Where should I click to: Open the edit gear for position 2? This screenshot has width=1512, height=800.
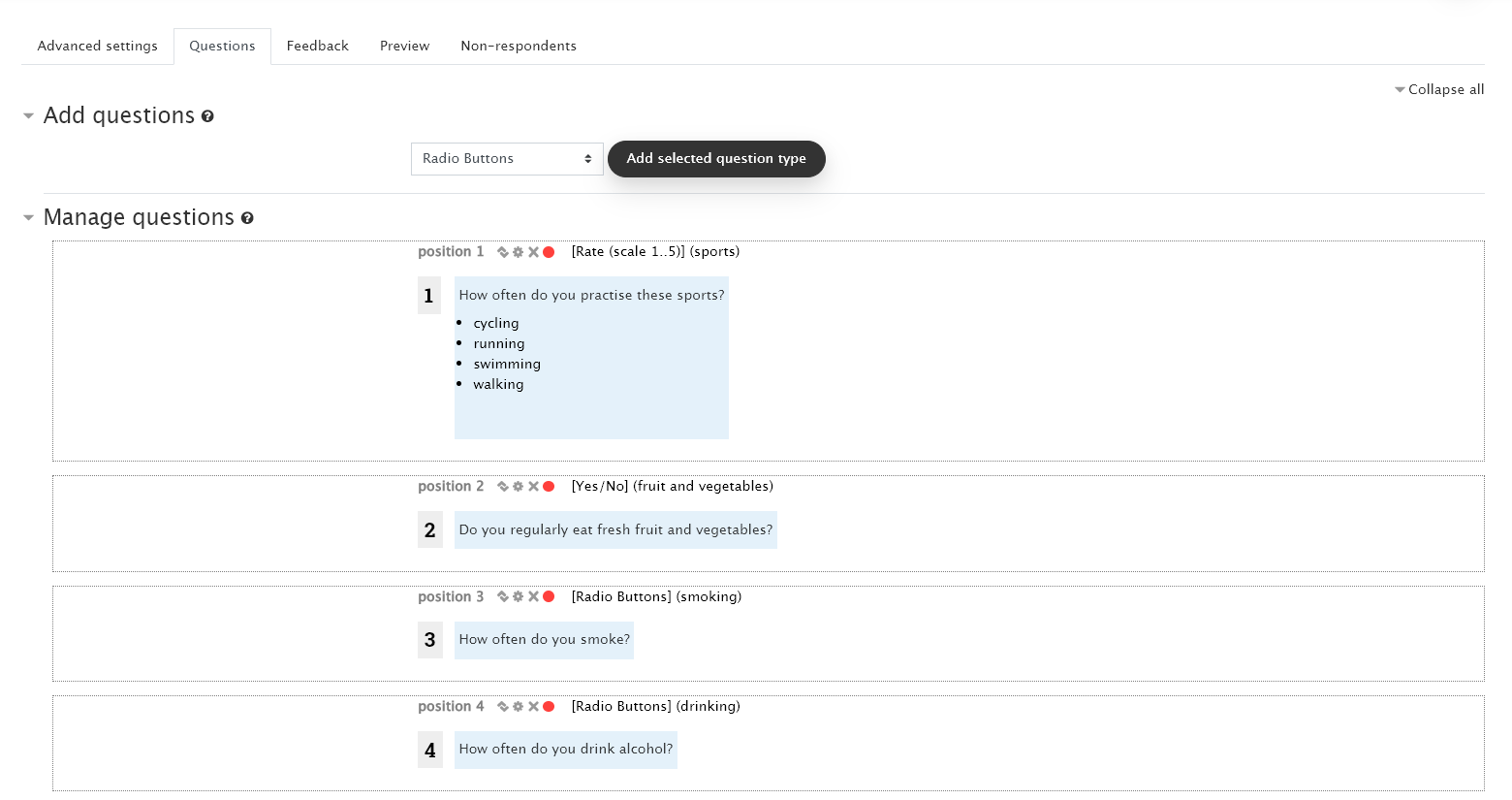[x=518, y=487]
